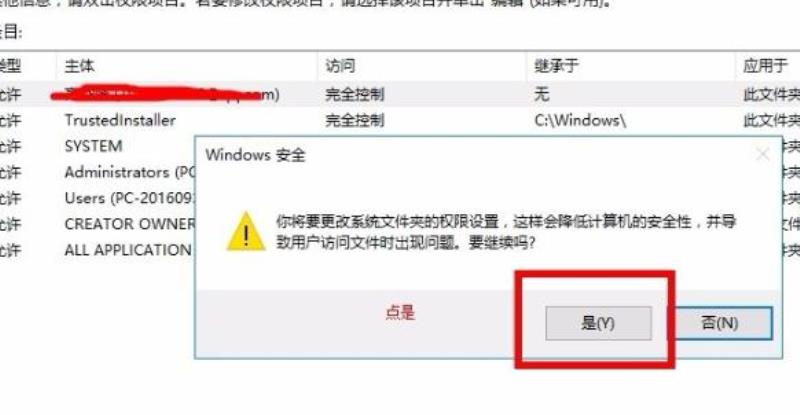Close the Windows 安全 dialog
Image resolution: width=800 pixels, height=415 pixels.
click(x=763, y=154)
